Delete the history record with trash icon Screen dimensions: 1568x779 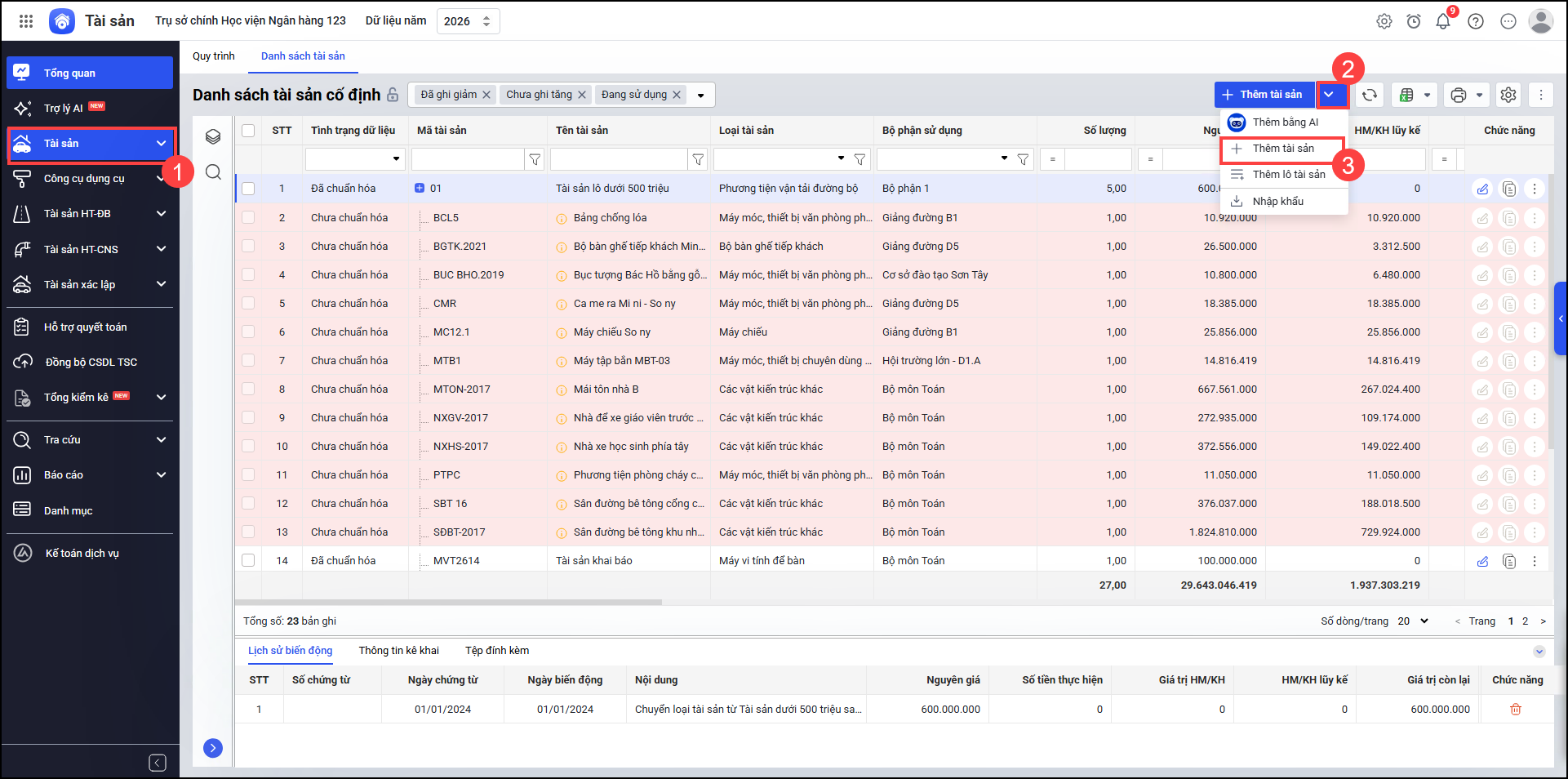click(1516, 710)
